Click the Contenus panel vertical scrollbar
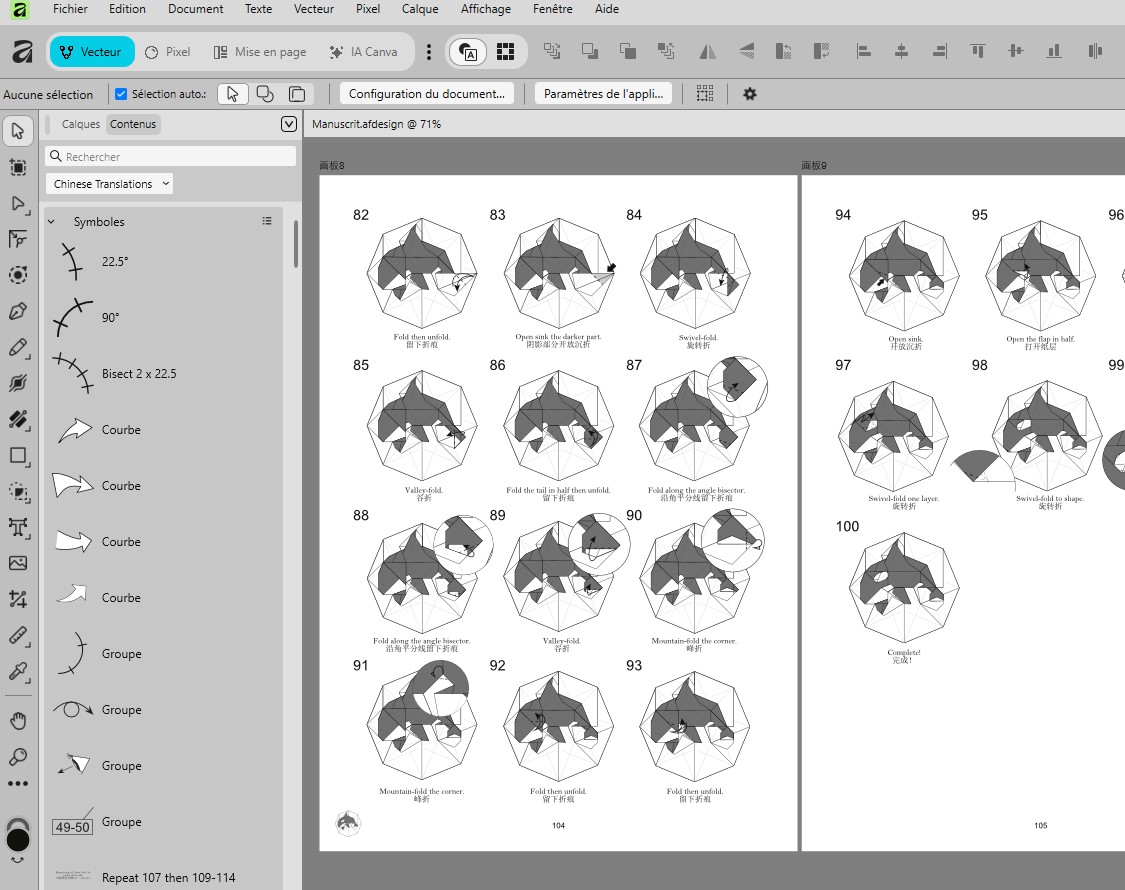Viewport: 1125px width, 890px height. [x=296, y=245]
